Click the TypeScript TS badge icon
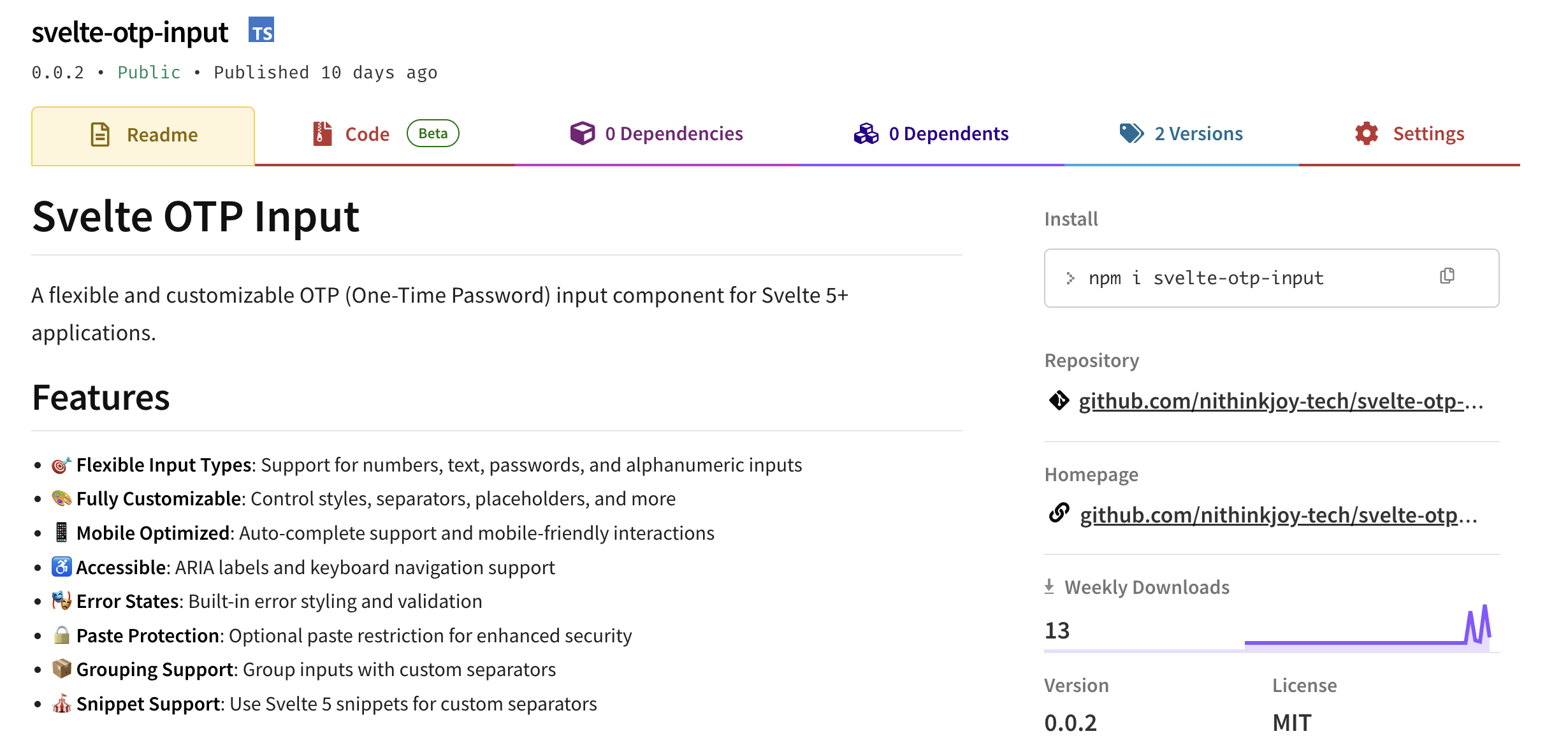 point(261,30)
